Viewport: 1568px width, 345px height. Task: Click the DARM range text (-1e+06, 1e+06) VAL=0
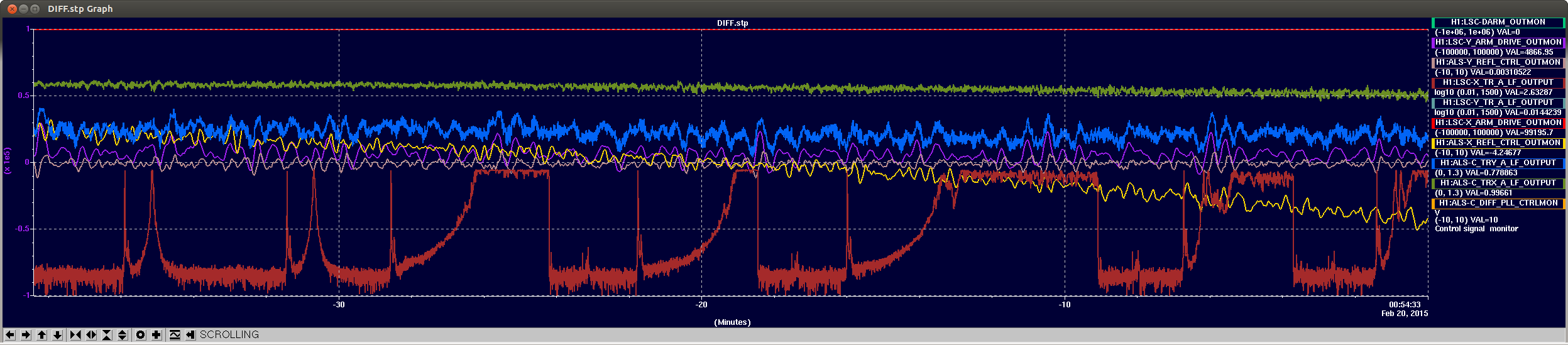pos(1477,32)
